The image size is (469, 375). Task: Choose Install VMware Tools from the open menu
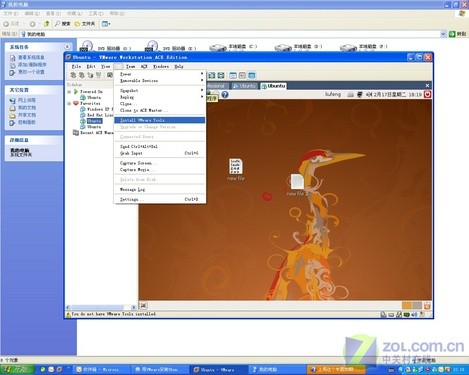tap(159, 120)
